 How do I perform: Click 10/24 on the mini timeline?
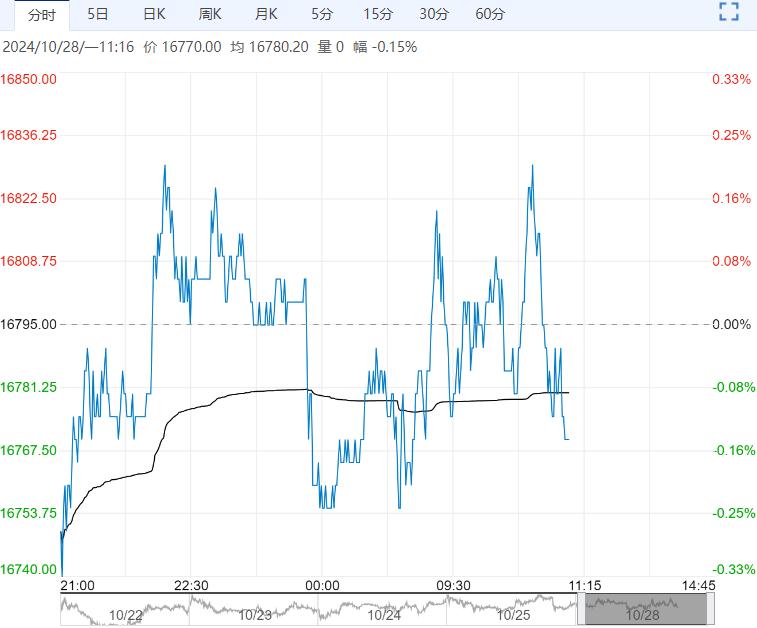click(x=385, y=615)
